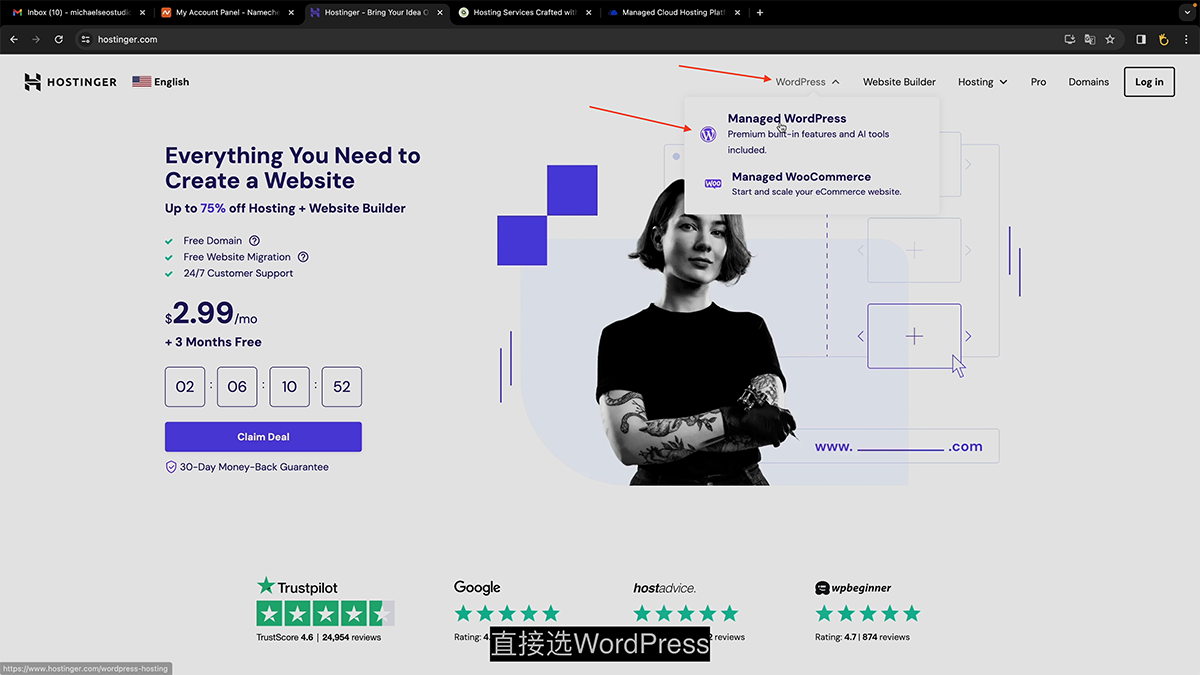The image size is (1200, 675).
Task: Switch to the Namecheap Account Panel tab
Action: pyautogui.click(x=227, y=12)
